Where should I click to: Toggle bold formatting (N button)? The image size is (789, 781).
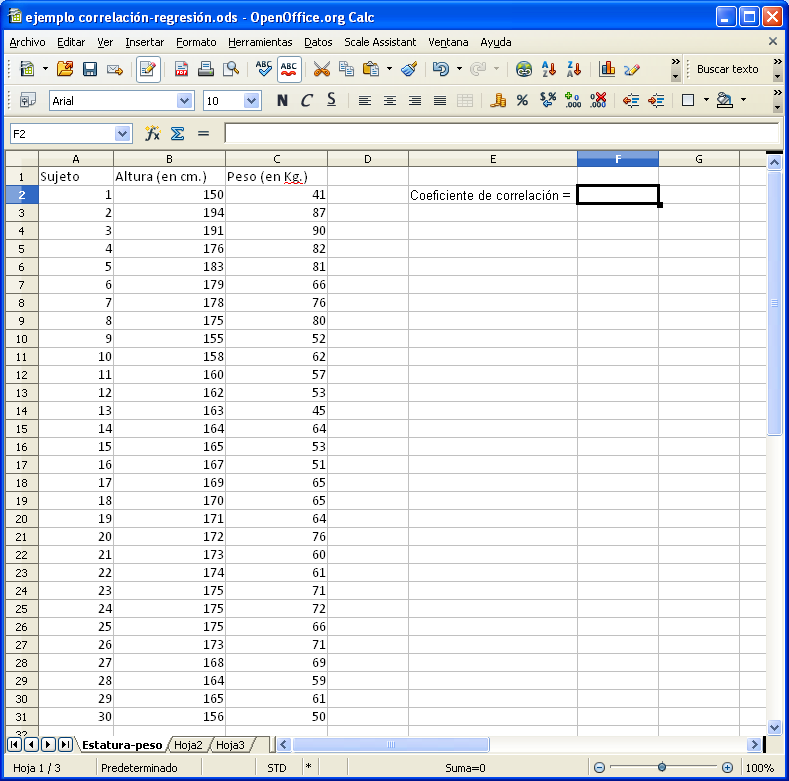[x=282, y=100]
